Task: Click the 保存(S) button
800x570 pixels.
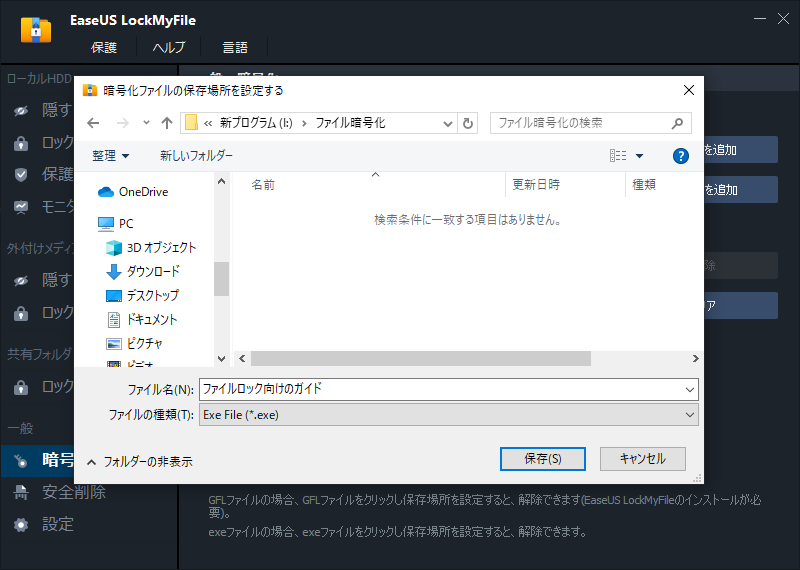Action: (542, 459)
